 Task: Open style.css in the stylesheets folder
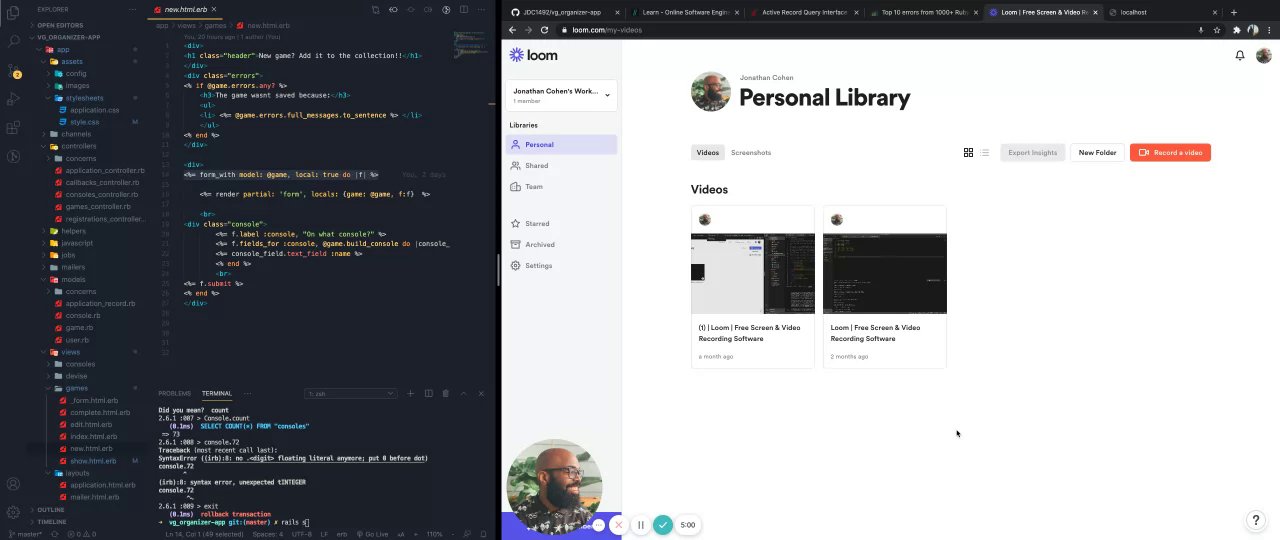point(85,121)
